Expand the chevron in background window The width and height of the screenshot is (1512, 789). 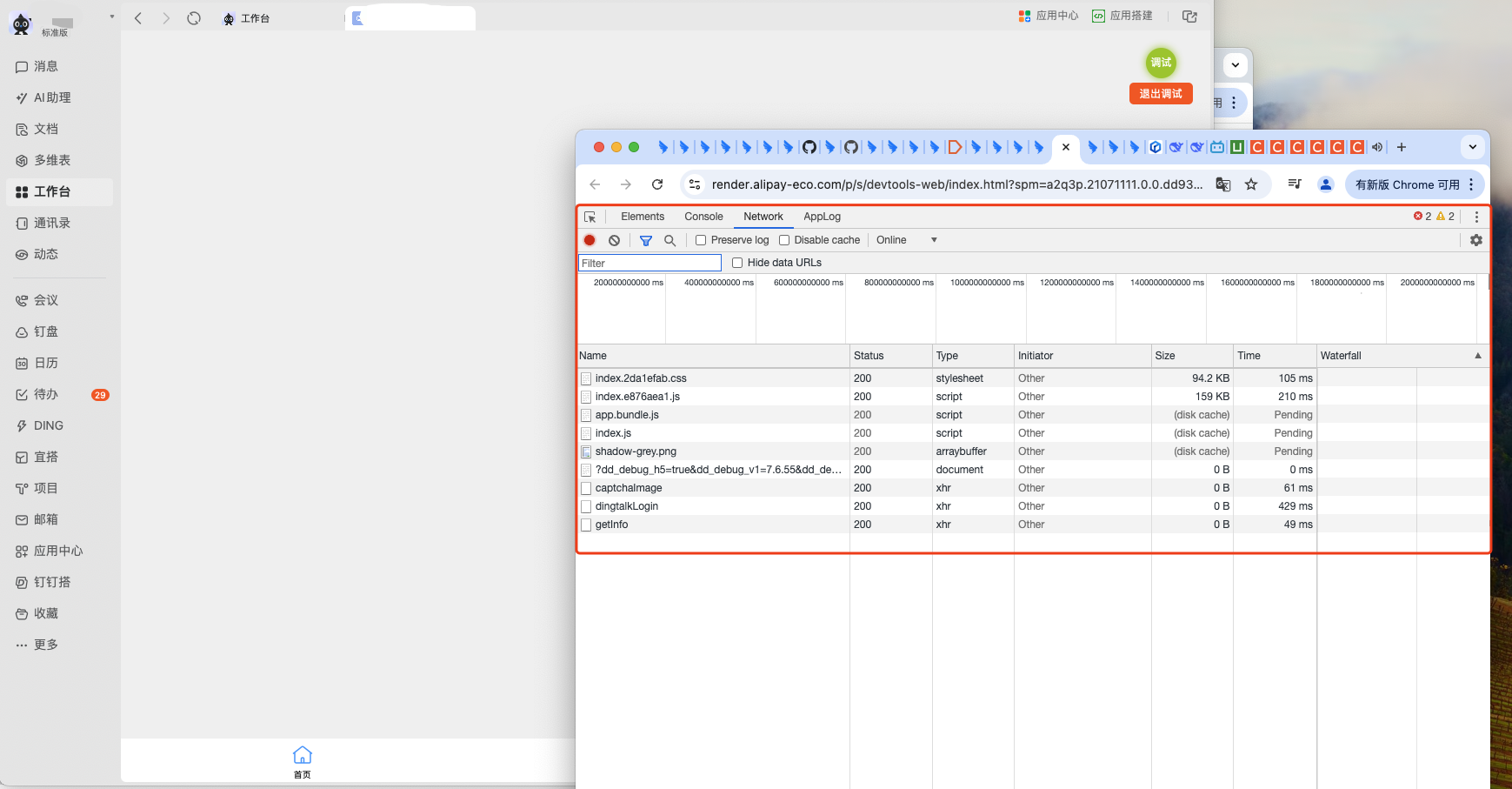tap(1236, 65)
